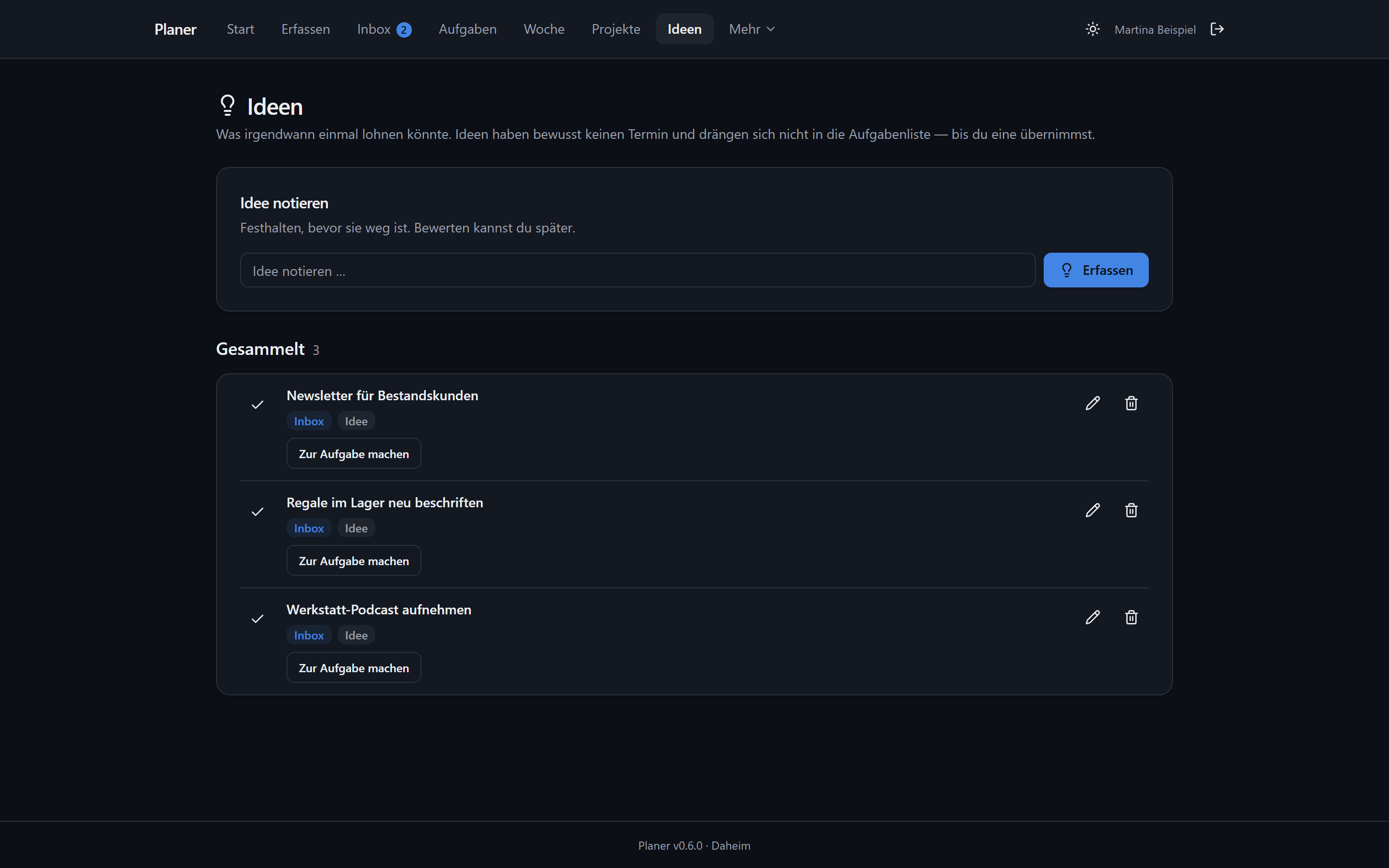Open the Aufgaben tab
The image size is (1389, 868).
(x=468, y=29)
